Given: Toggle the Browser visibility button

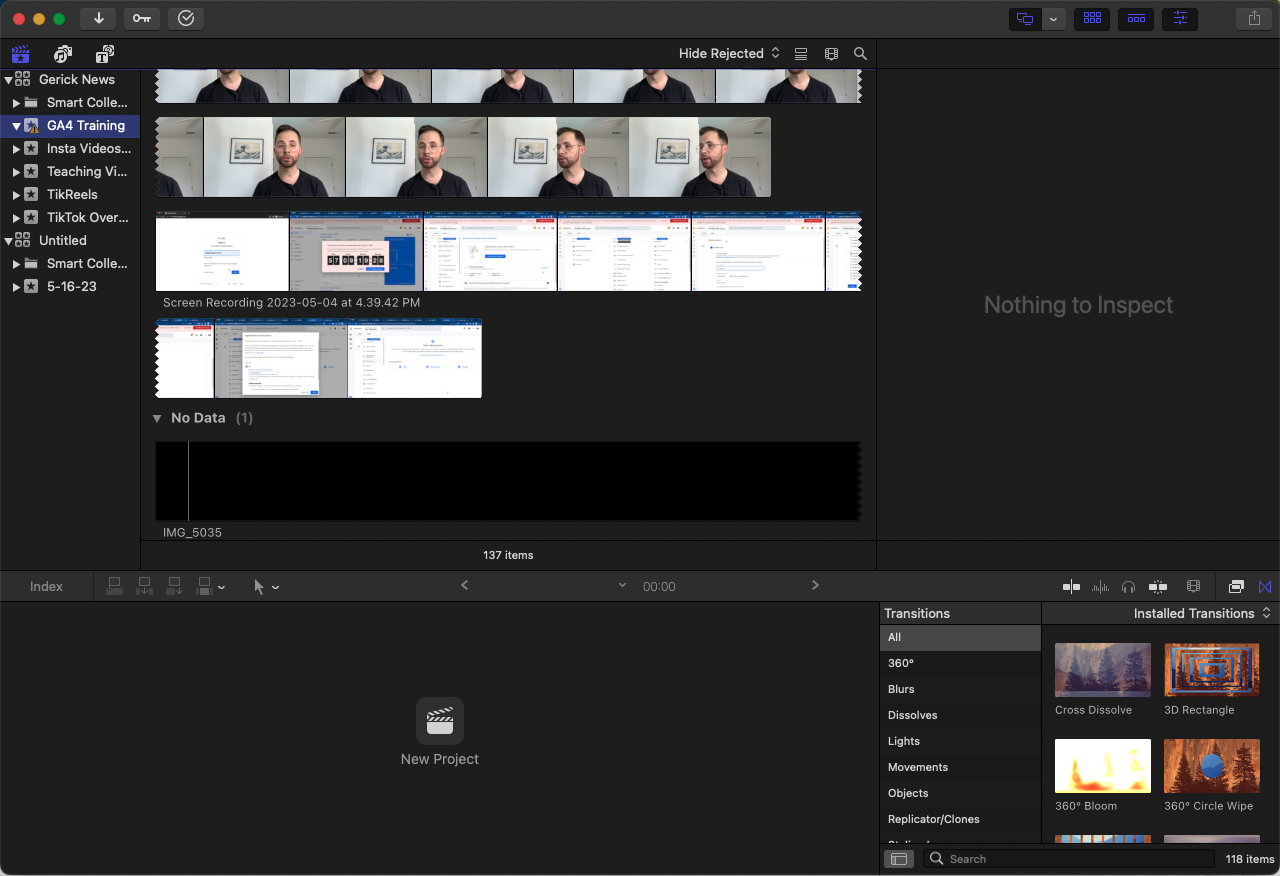Looking at the screenshot, I should click(1092, 19).
